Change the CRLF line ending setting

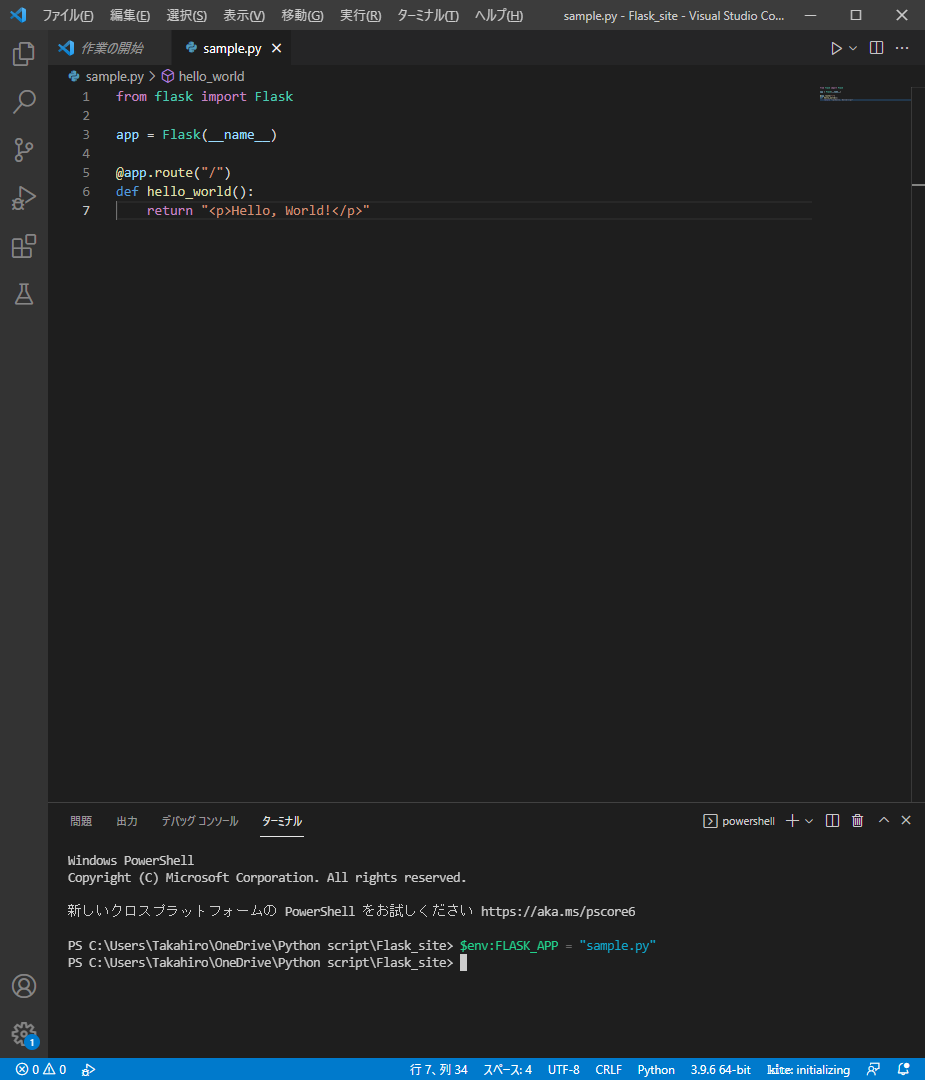pyautogui.click(x=608, y=1069)
